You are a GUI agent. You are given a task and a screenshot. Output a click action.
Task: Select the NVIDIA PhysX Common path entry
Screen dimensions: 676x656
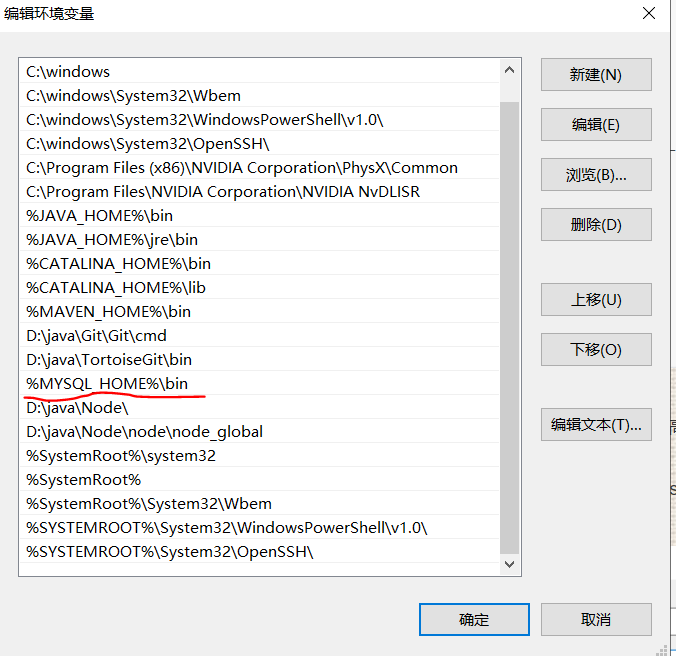pos(242,168)
